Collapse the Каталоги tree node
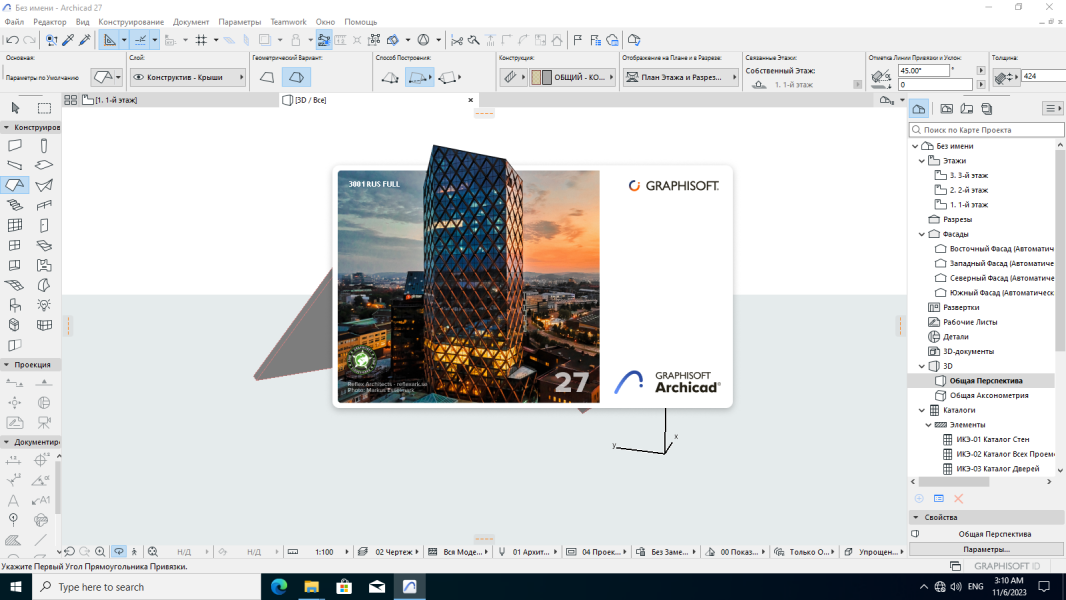Viewport: 1066px width, 600px height. (922, 410)
